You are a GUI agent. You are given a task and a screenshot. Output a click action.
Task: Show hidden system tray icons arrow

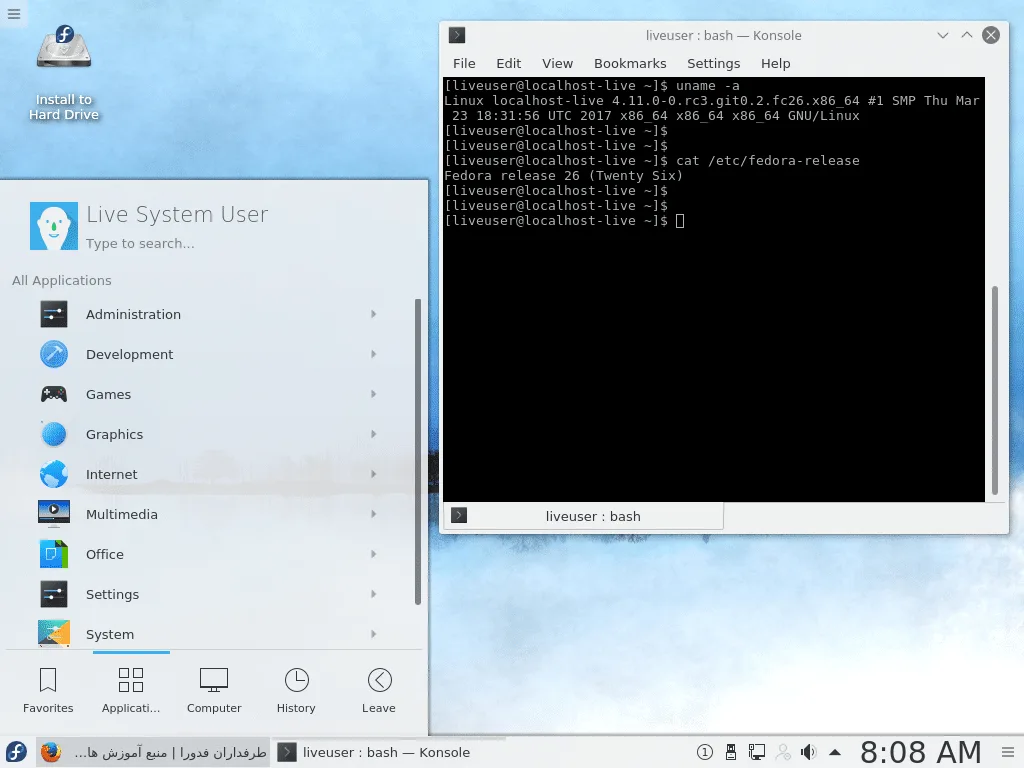(835, 752)
